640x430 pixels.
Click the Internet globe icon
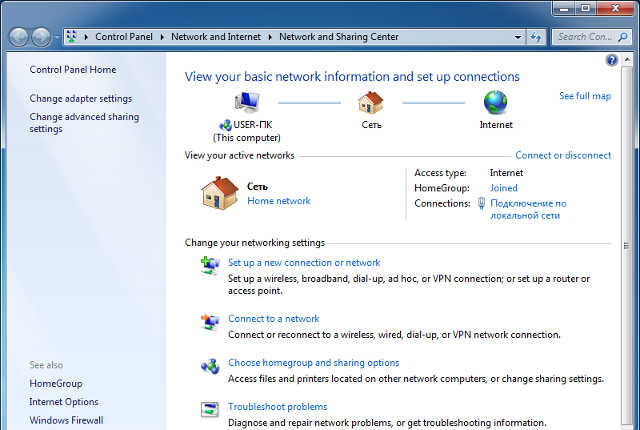tap(495, 103)
